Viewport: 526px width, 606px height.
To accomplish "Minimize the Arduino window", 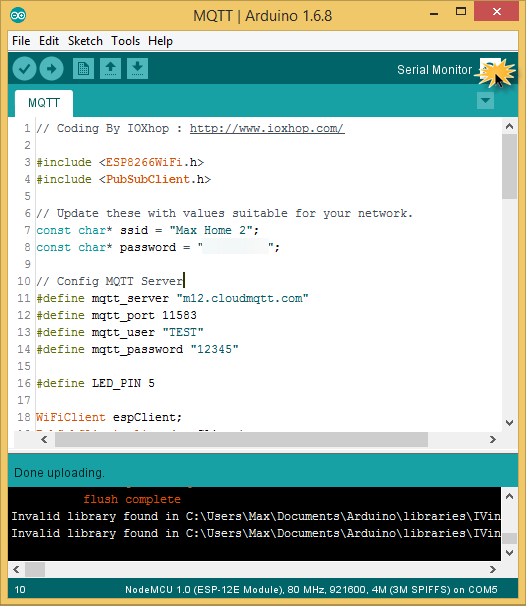I will [x=434, y=12].
